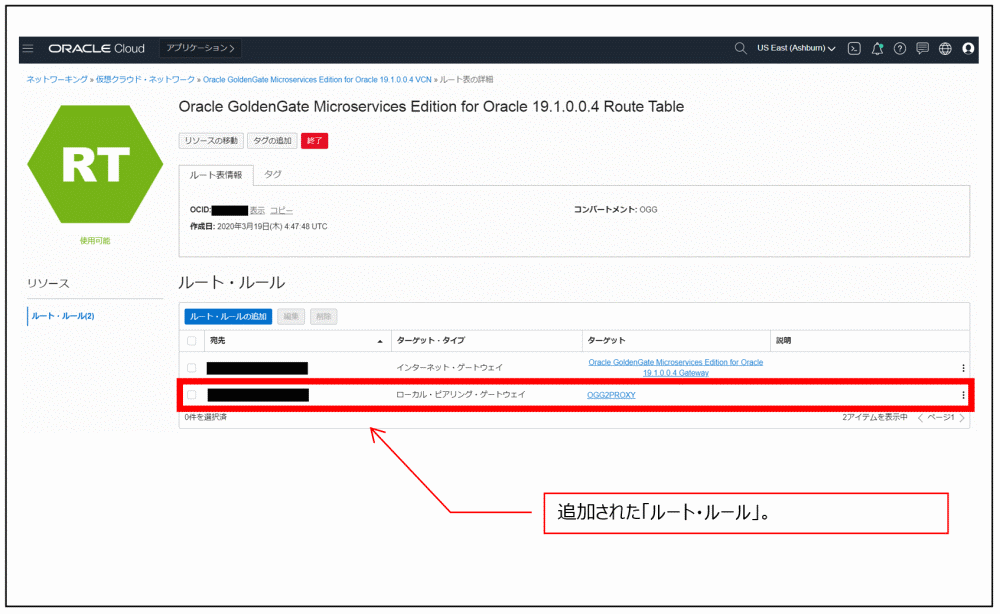The image size is (1000, 614).
Task: Click the コンパートメント: OGG value
Action: pos(615,209)
